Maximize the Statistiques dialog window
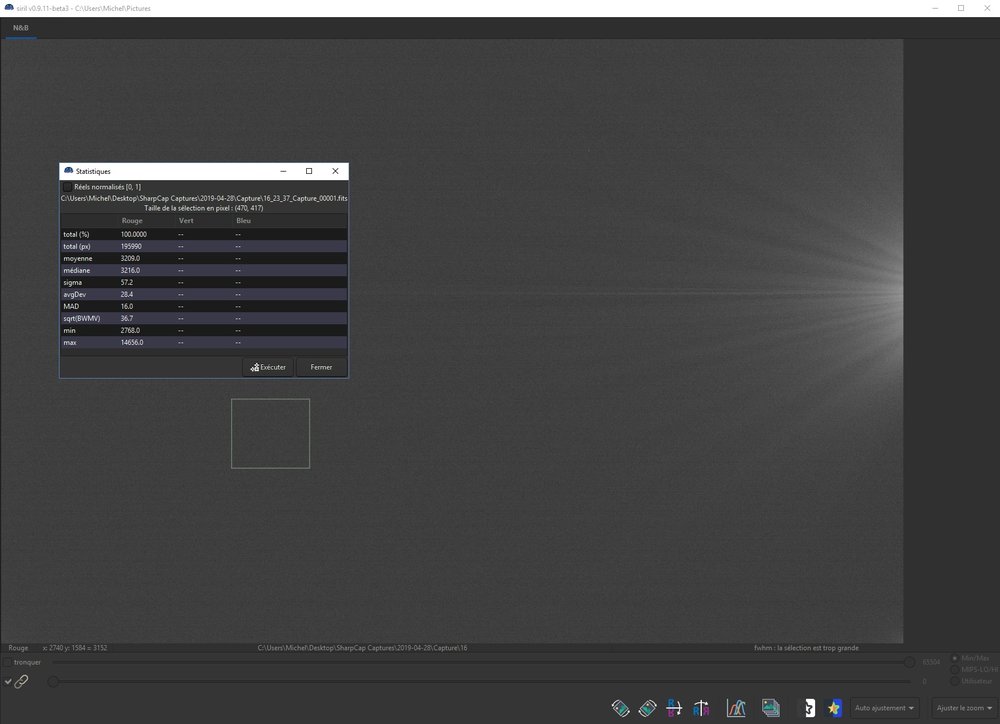 [309, 171]
